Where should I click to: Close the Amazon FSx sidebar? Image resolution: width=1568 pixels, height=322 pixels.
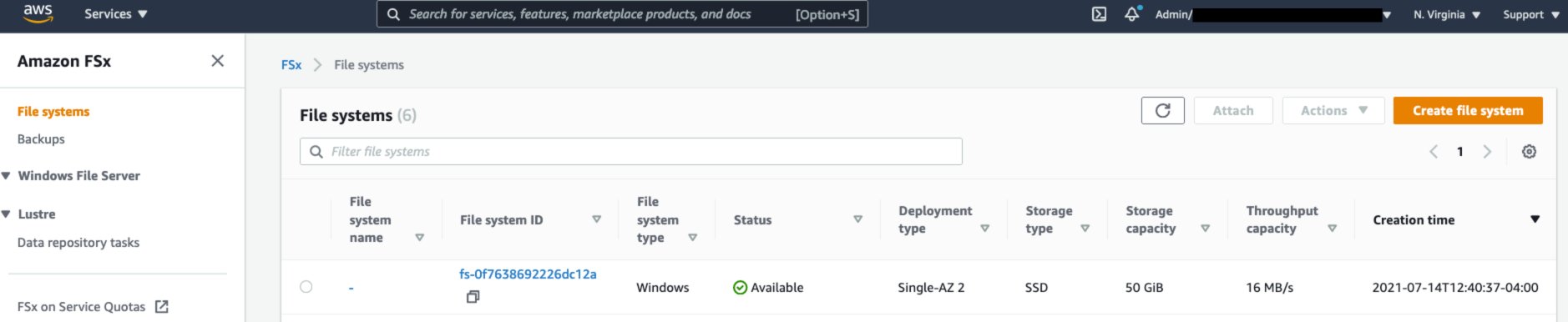tap(218, 61)
